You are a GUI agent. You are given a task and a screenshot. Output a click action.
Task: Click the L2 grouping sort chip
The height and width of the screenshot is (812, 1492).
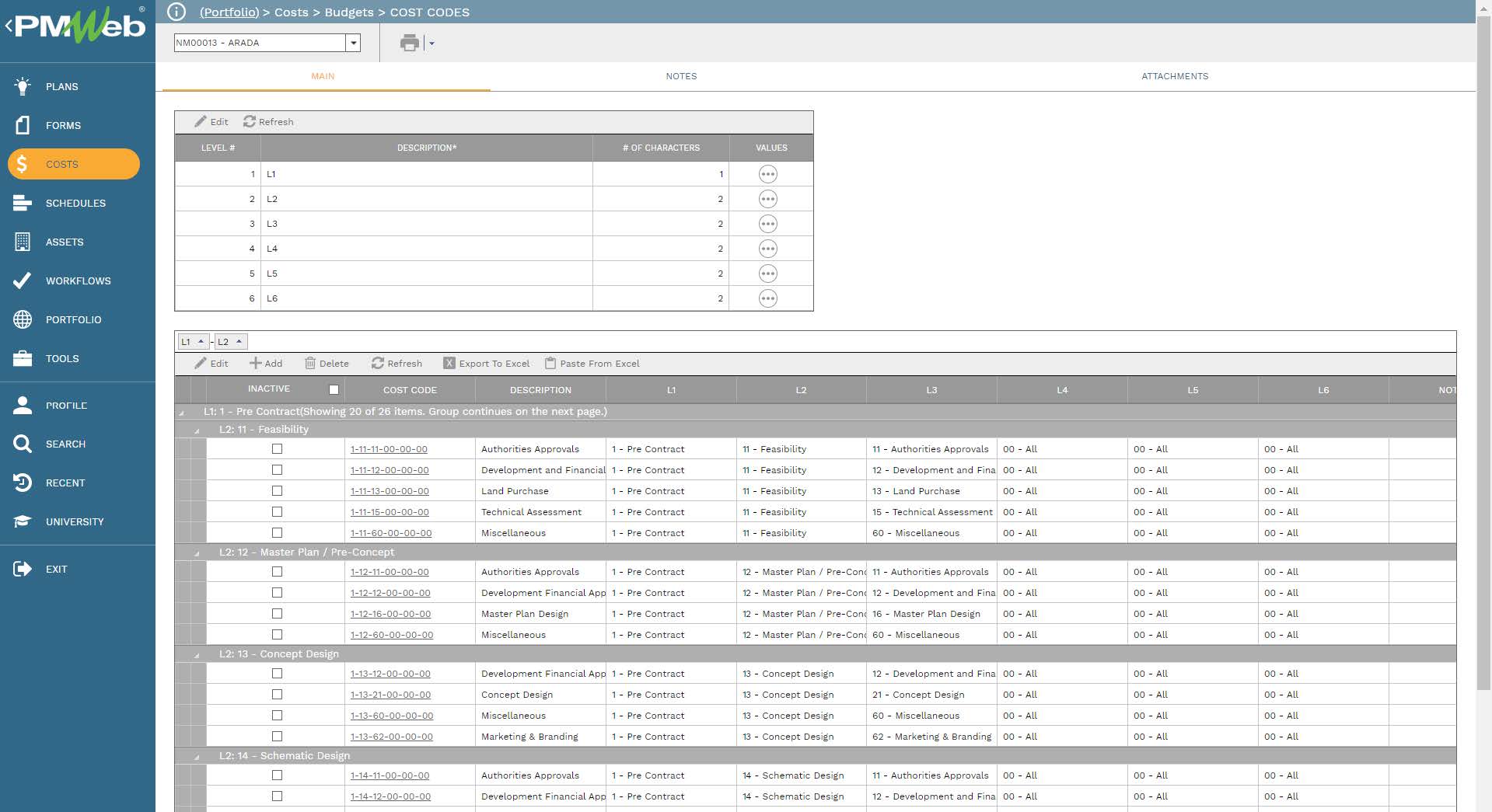[231, 341]
